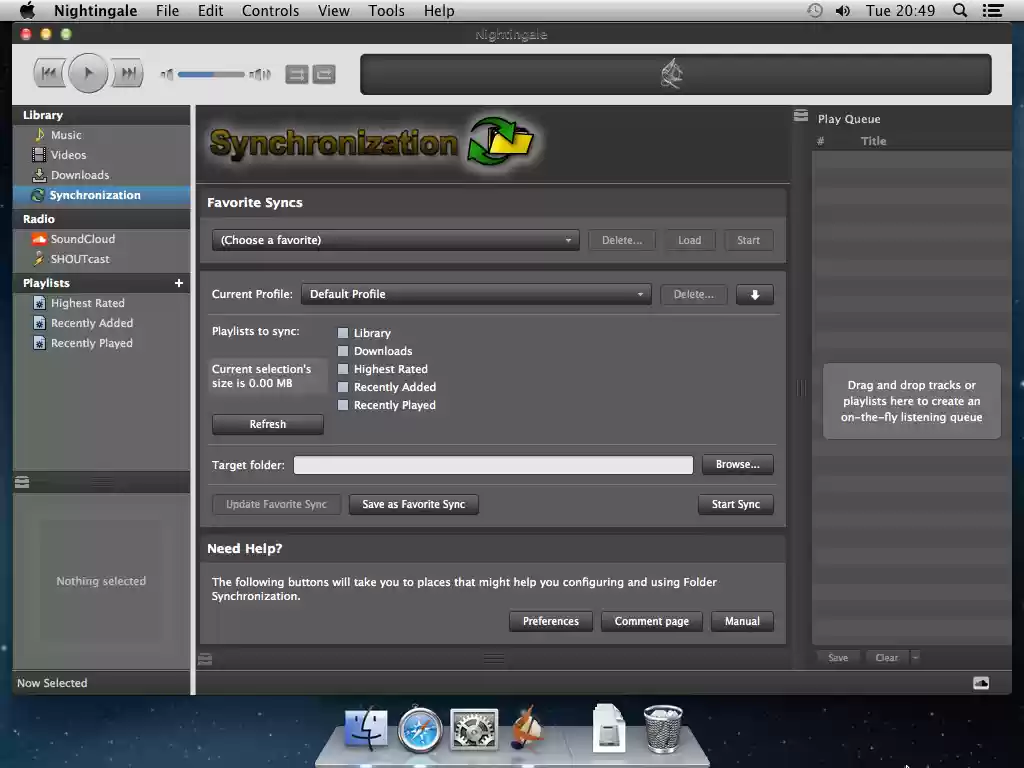Create a new playlist with the + icon
This screenshot has width=1024, height=768.
178,283
